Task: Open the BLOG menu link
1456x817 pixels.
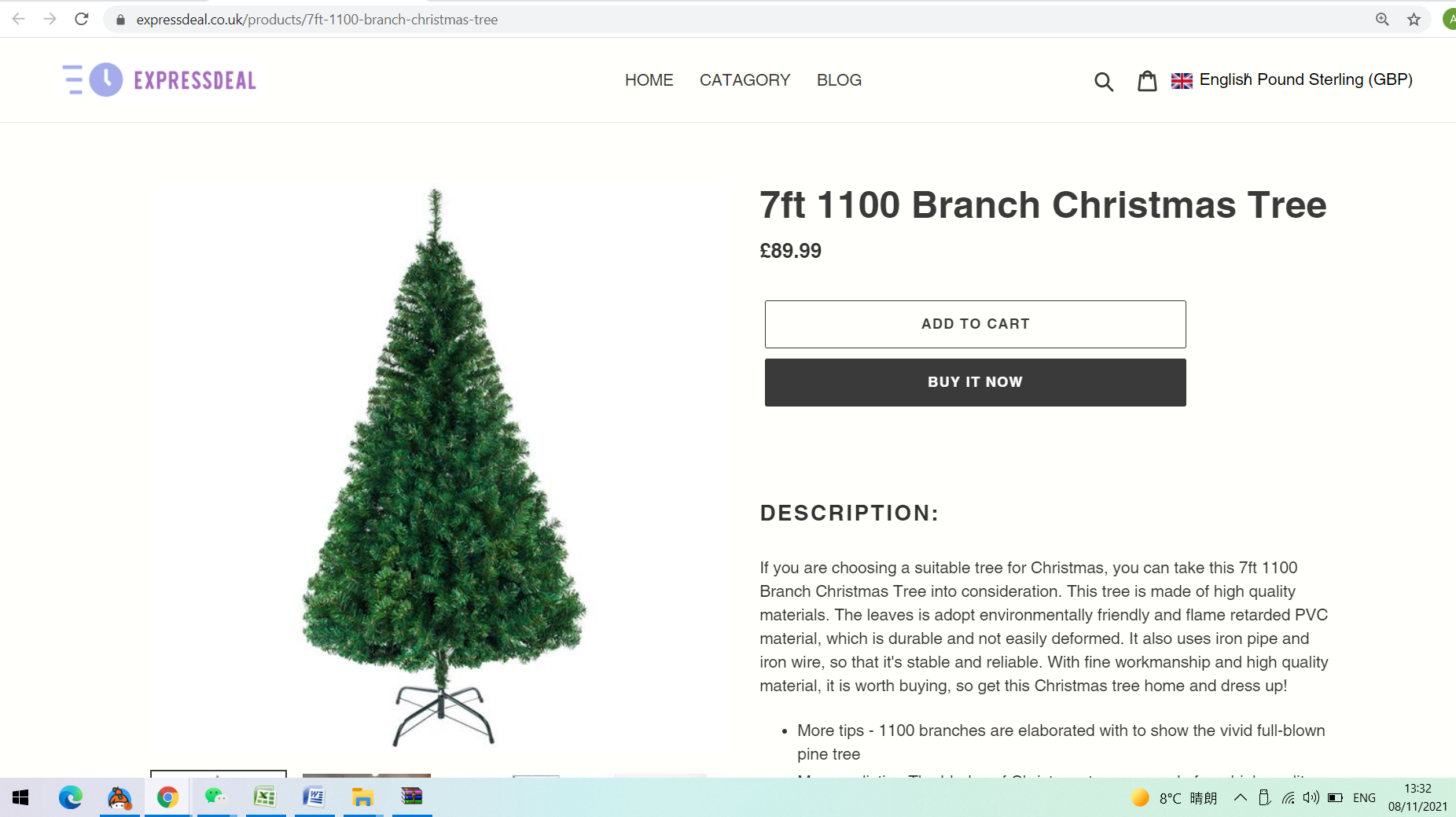Action: [839, 80]
